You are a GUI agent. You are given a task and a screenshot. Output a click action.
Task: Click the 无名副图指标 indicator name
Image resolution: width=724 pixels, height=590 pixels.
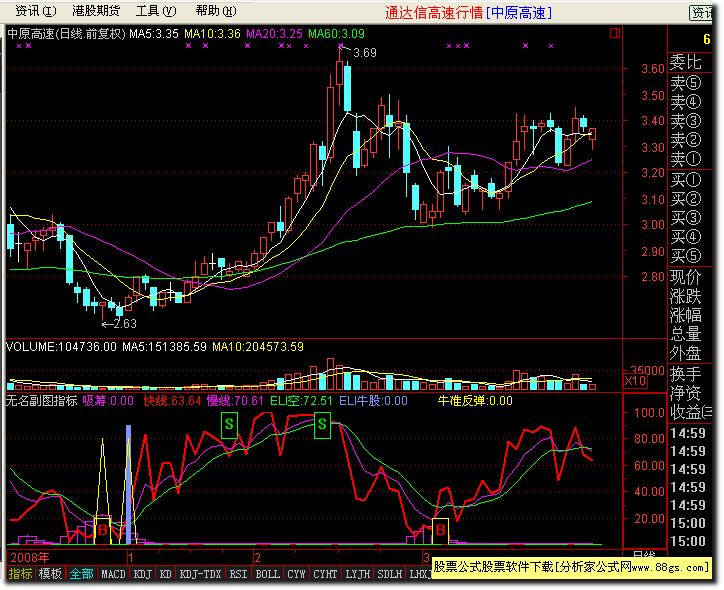41,401
